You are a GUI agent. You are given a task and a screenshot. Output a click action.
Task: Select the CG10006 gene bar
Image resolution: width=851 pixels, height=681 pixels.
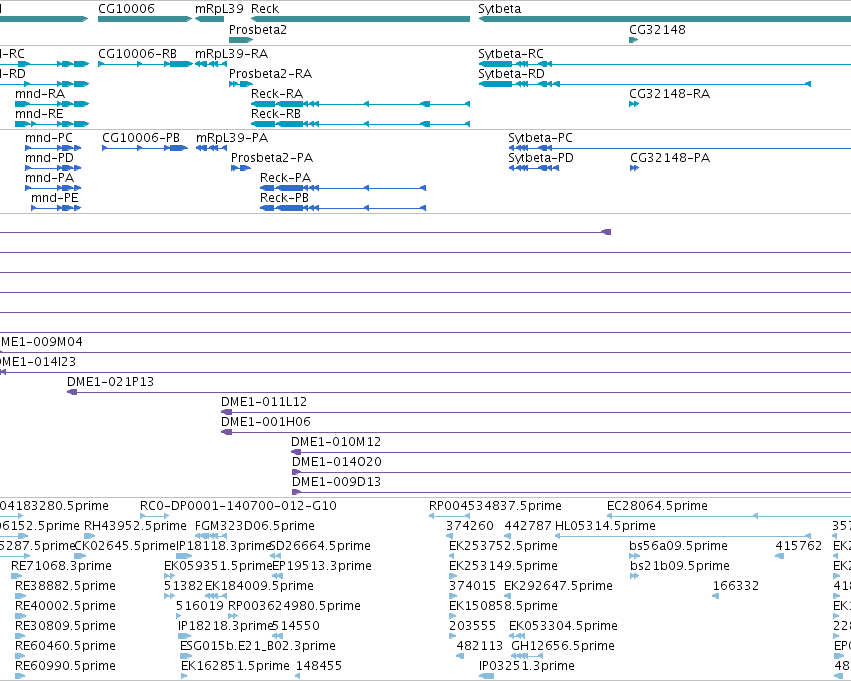(145, 19)
